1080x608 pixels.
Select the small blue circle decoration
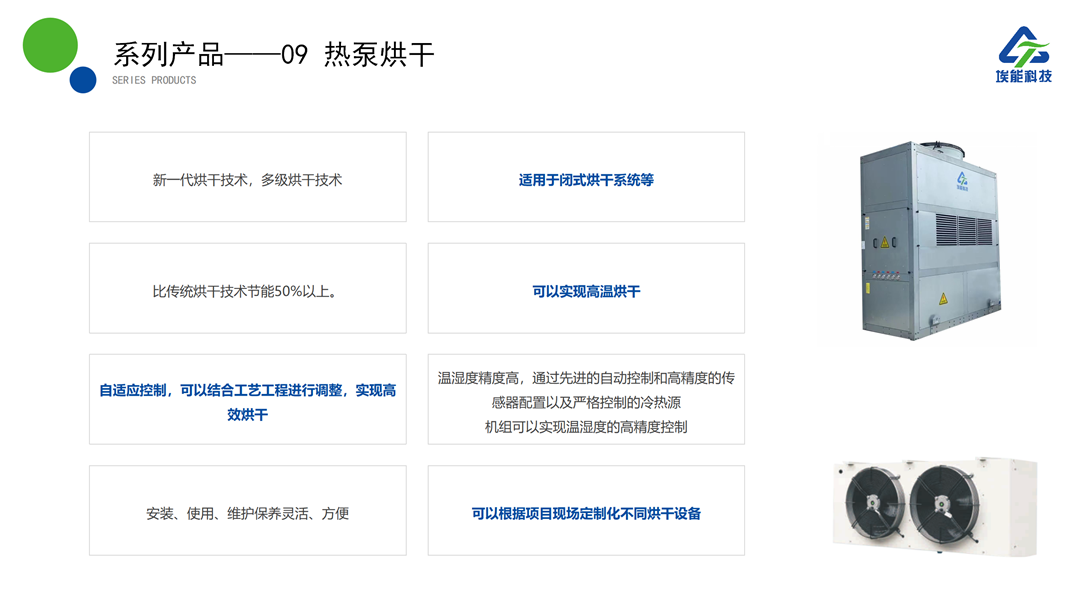pos(83,80)
